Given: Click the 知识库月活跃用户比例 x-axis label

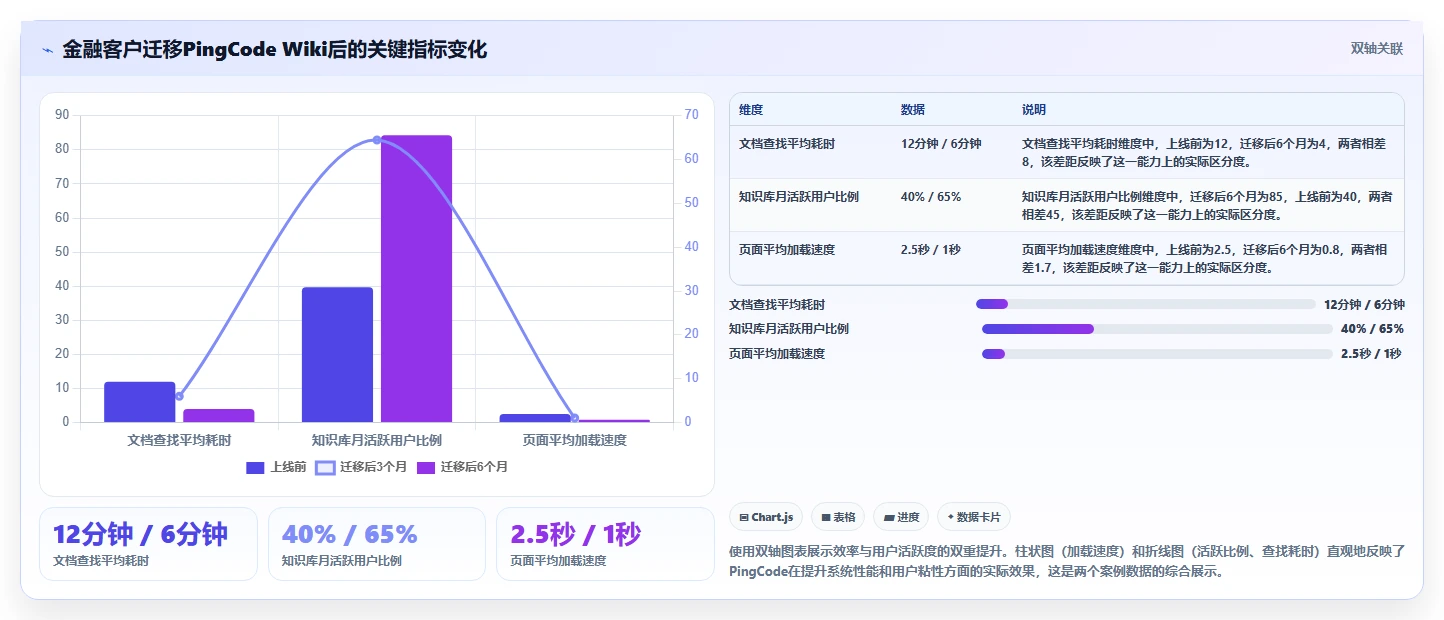Looking at the screenshot, I should coord(377,440).
